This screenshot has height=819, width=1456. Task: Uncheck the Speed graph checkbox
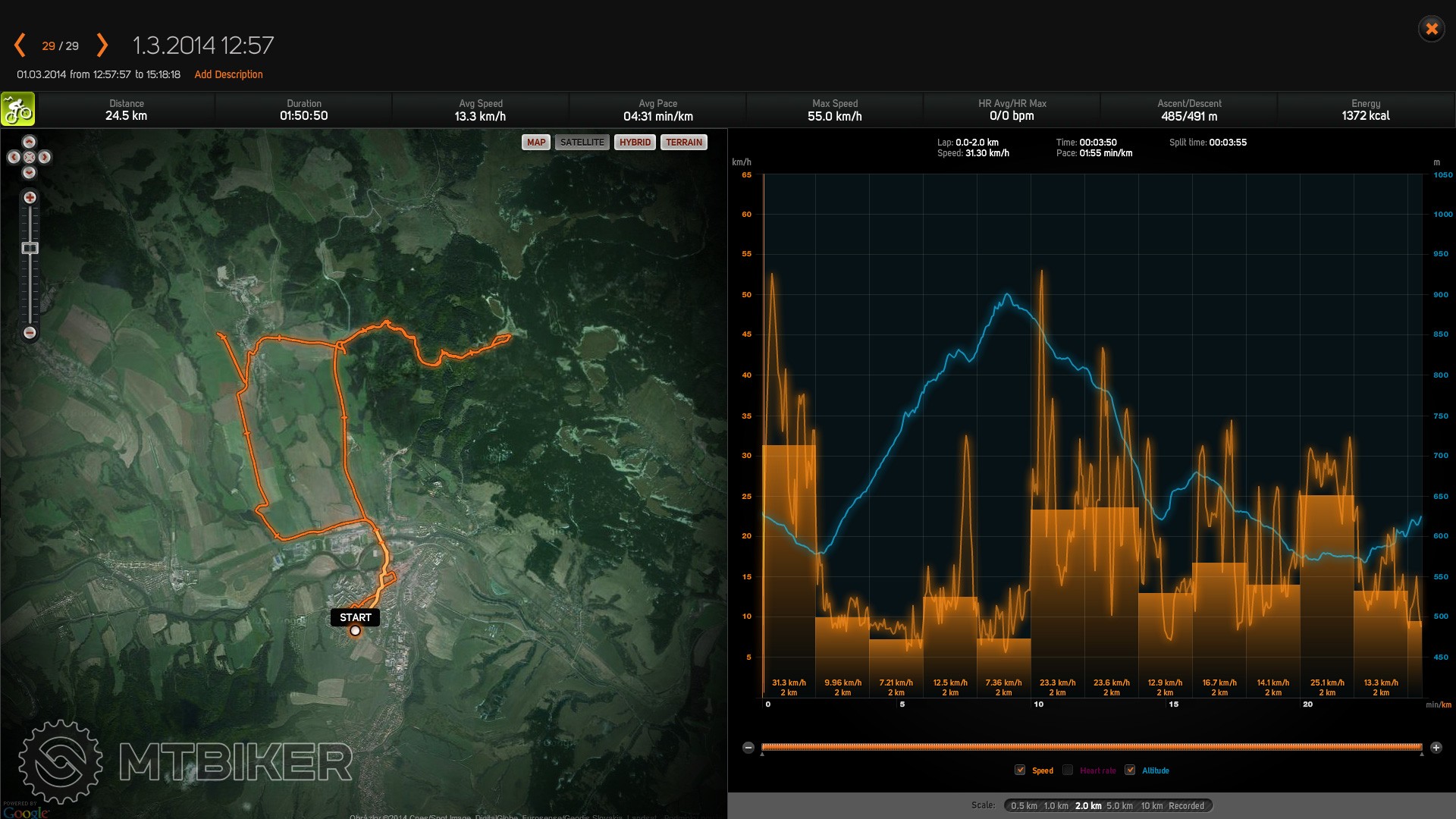pos(1020,770)
